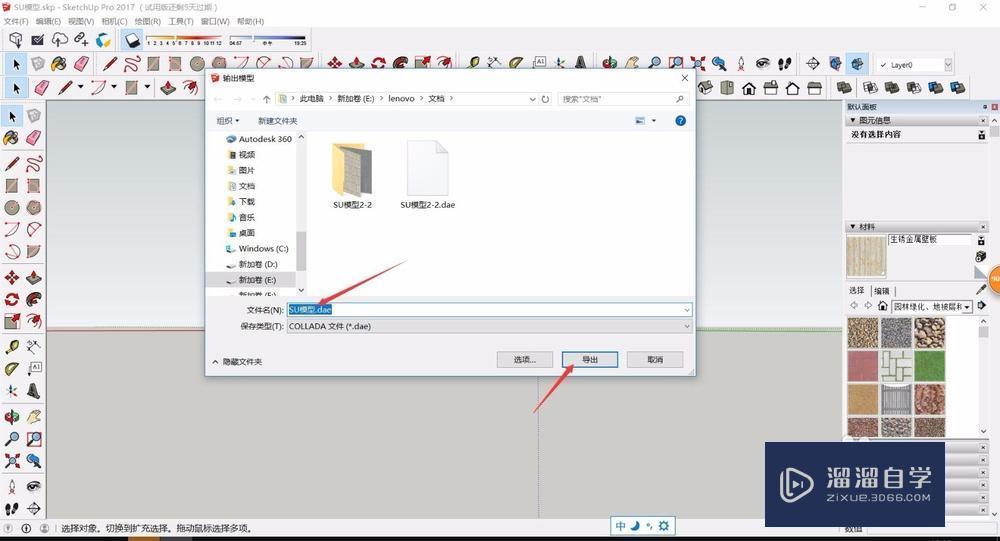Collapse folders via 隐藏文件夹
Screen dimensions: 1000x541
pyautogui.click(x=237, y=362)
